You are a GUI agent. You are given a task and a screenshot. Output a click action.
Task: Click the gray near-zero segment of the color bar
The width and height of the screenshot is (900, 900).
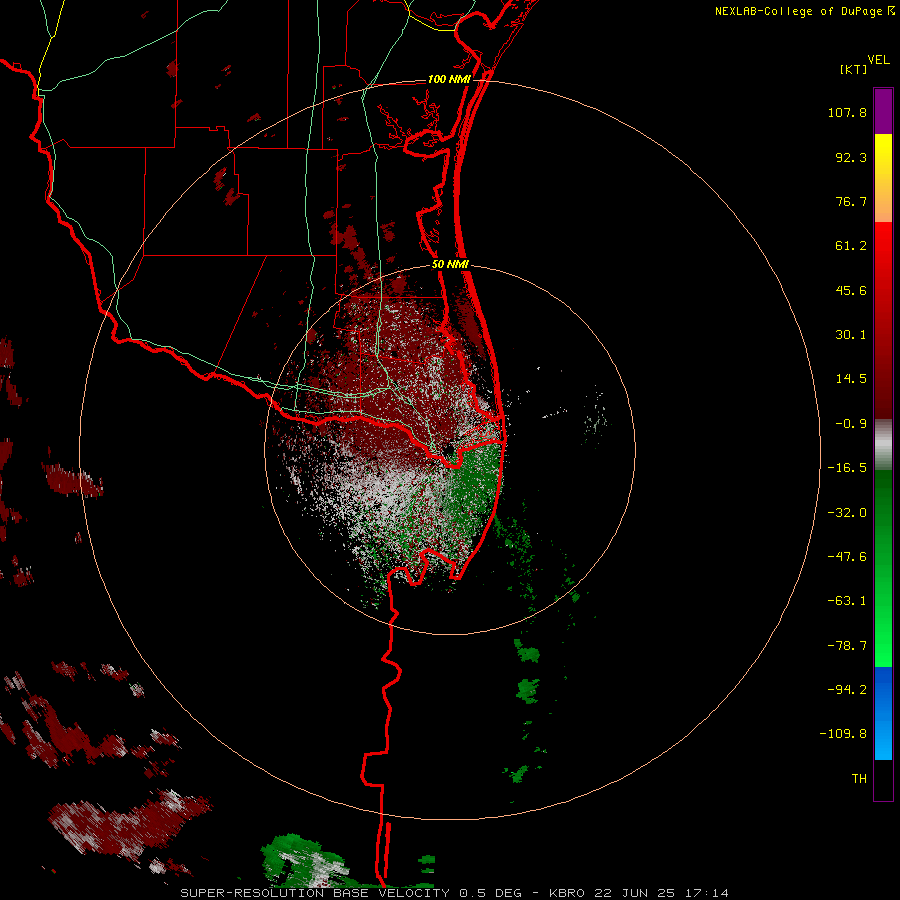(x=883, y=445)
